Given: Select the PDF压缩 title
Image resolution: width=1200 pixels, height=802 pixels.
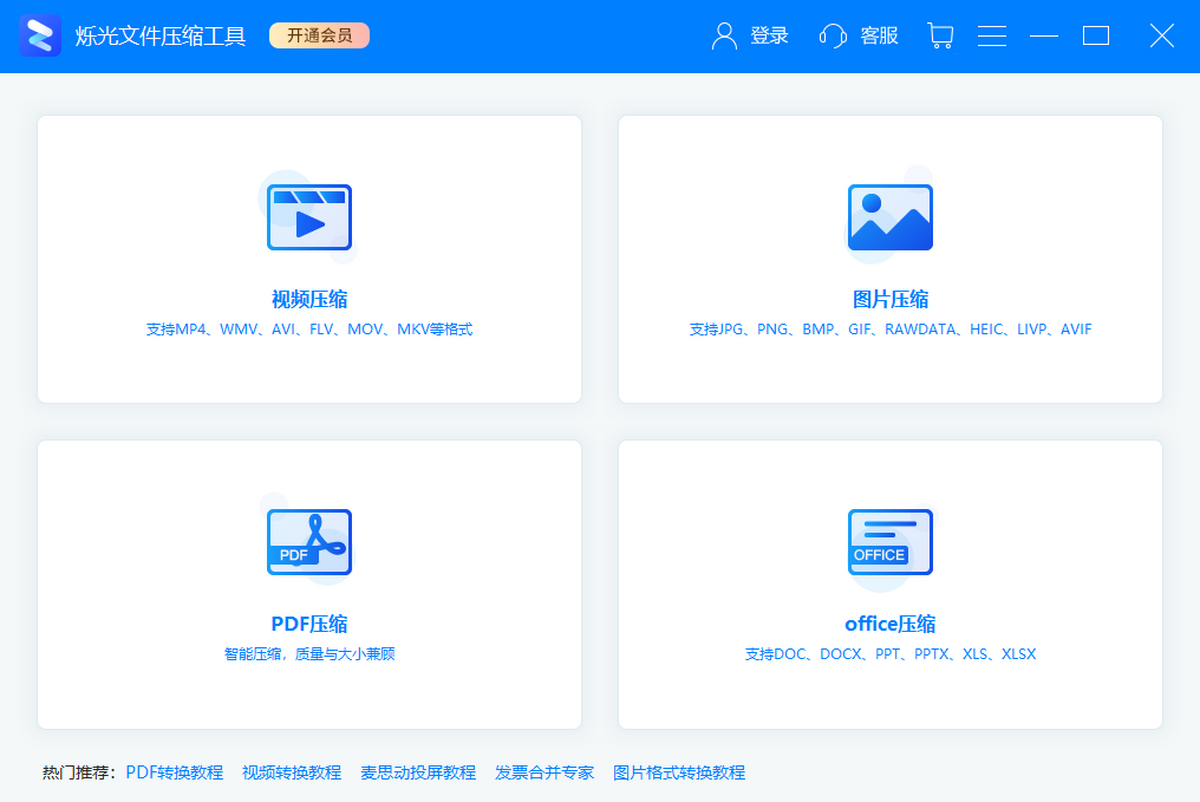Looking at the screenshot, I should pyautogui.click(x=310, y=624).
